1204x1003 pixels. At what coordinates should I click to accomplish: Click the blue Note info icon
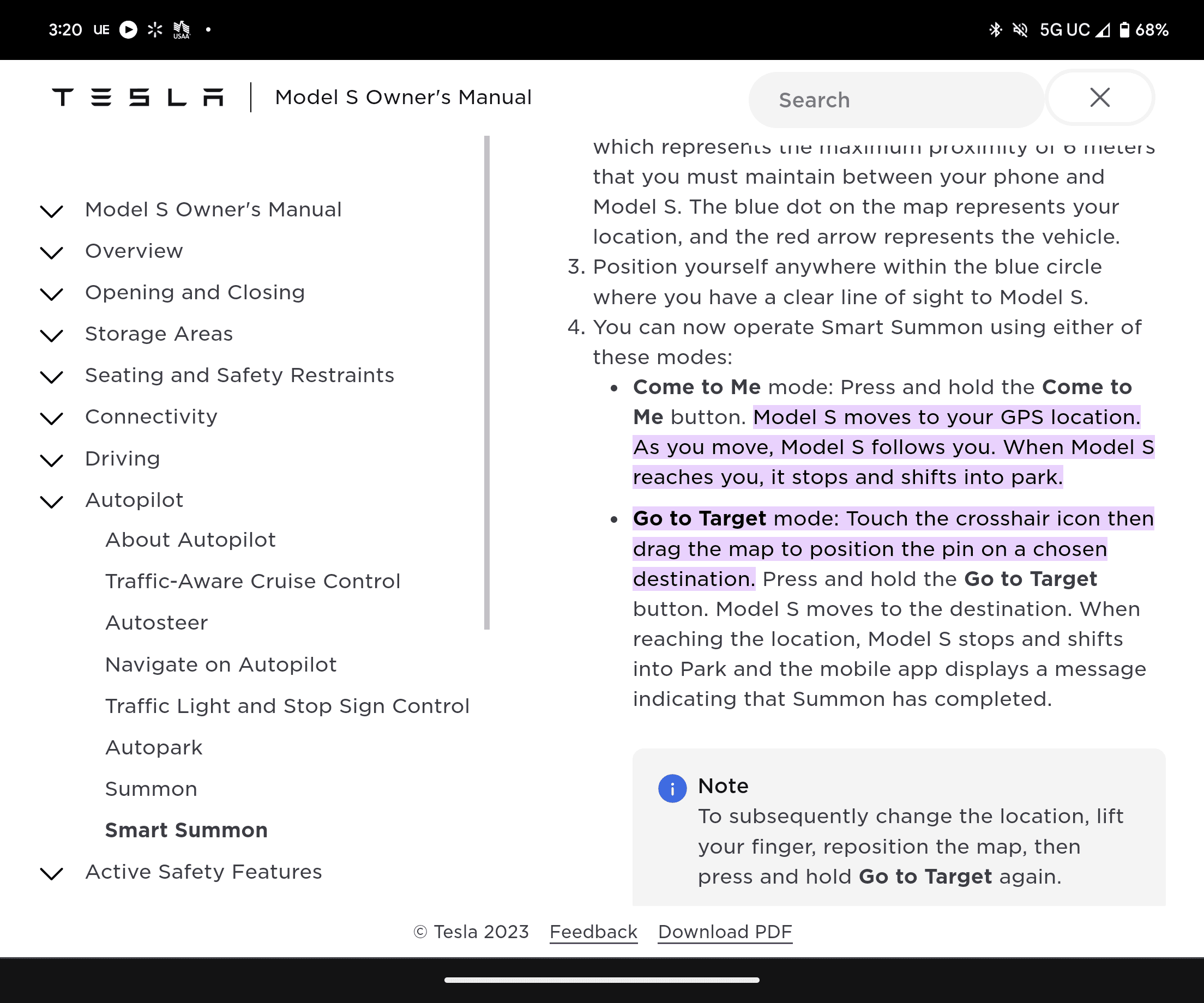point(672,789)
